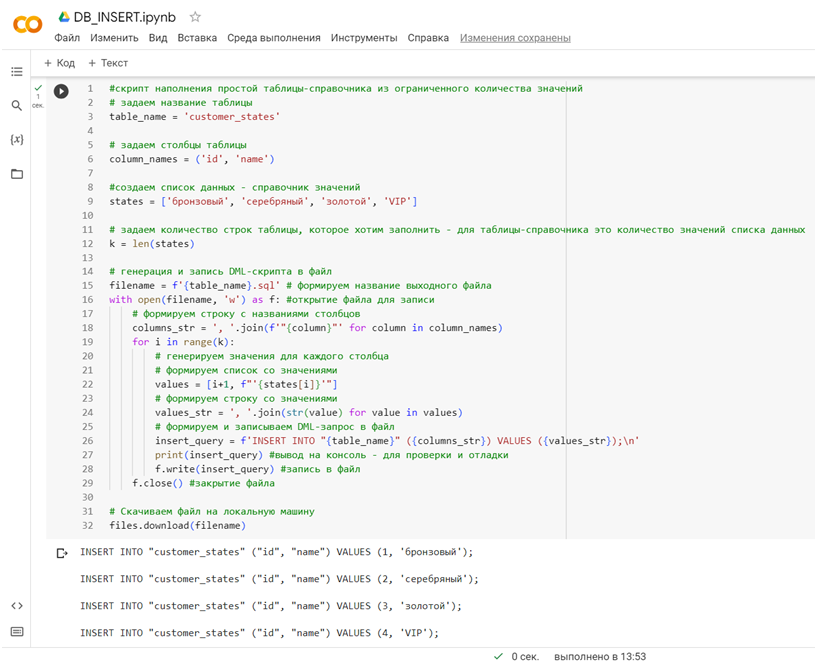Open the Вставка menu
The image size is (815, 667).
[x=197, y=38]
